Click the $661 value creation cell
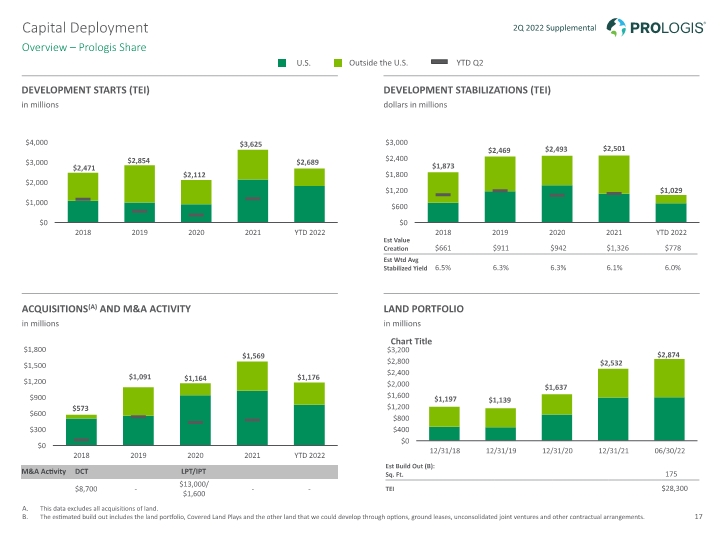Image resolution: width=720 pixels, height=540 pixels. pyautogui.click(x=443, y=248)
